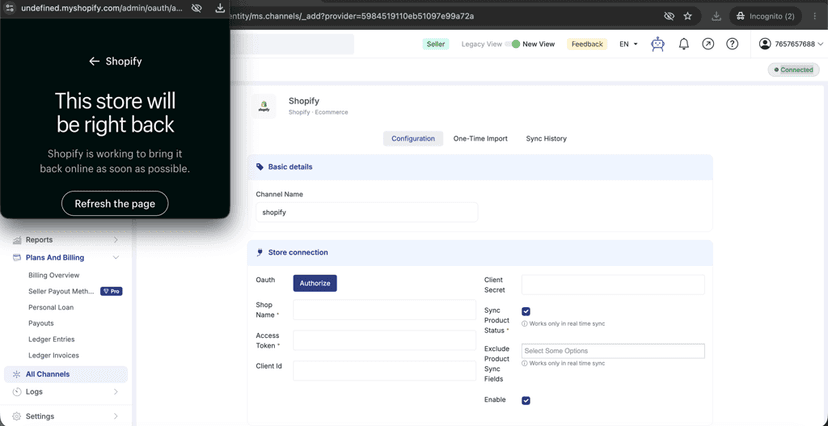This screenshot has width=828, height=426.
Task: Click the Reports chart icon
Action: (16, 240)
